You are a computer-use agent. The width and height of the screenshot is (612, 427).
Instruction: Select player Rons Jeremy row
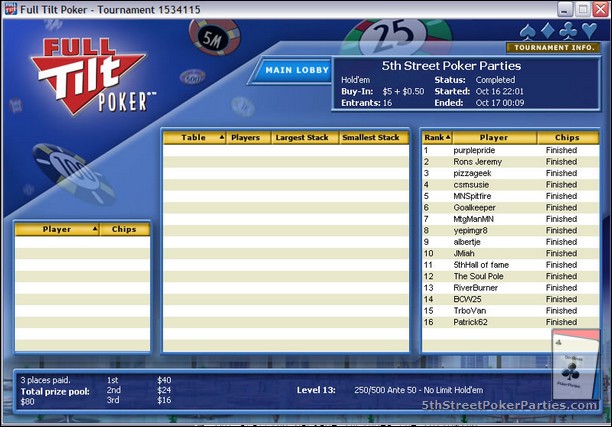[511, 162]
